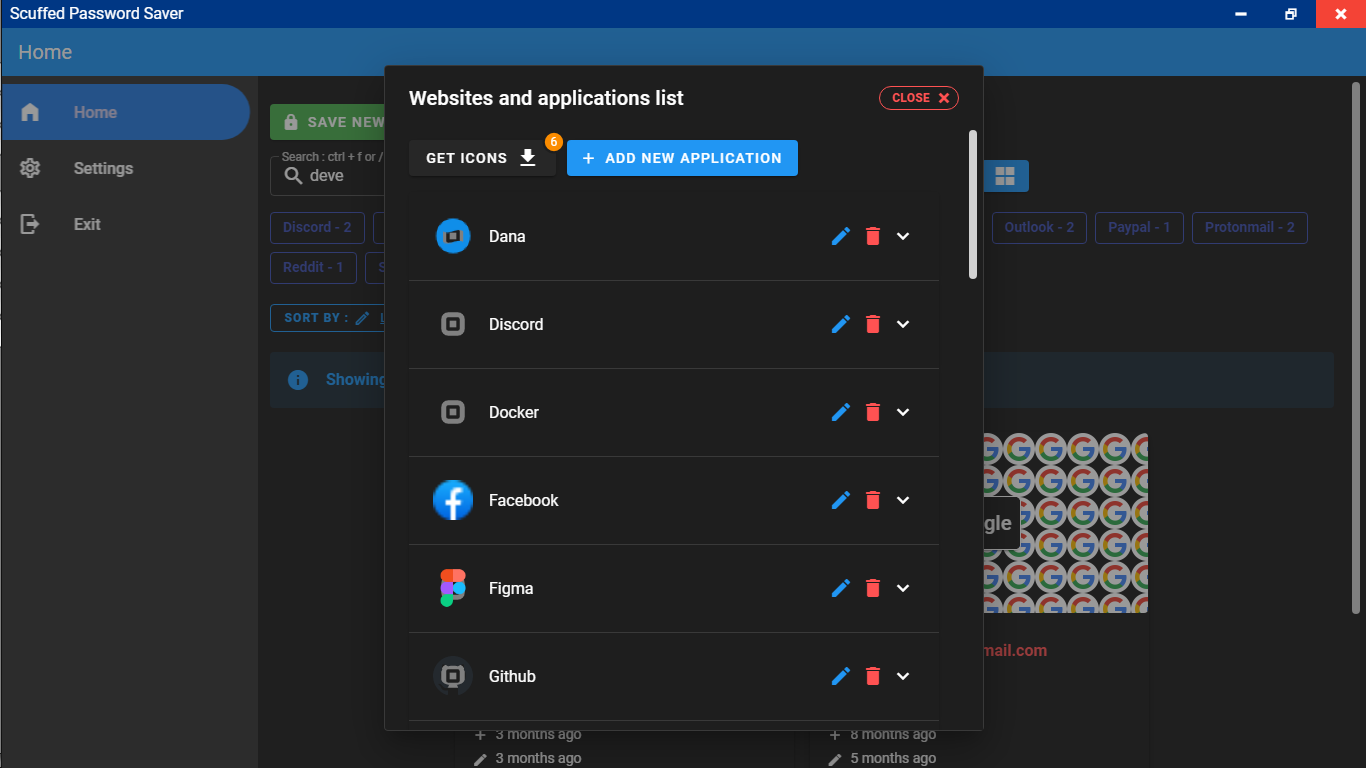Switch to grid view layout icon
Screen dimensions: 1366x768
click(1005, 176)
